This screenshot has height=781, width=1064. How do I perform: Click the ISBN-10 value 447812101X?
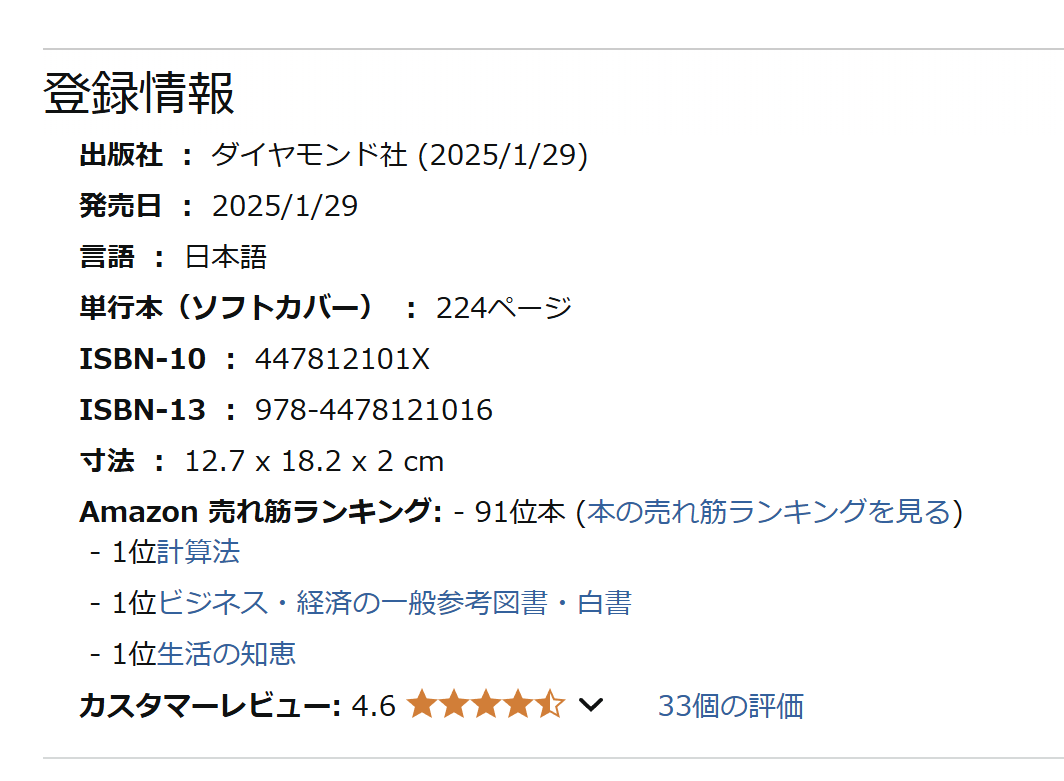point(342,359)
